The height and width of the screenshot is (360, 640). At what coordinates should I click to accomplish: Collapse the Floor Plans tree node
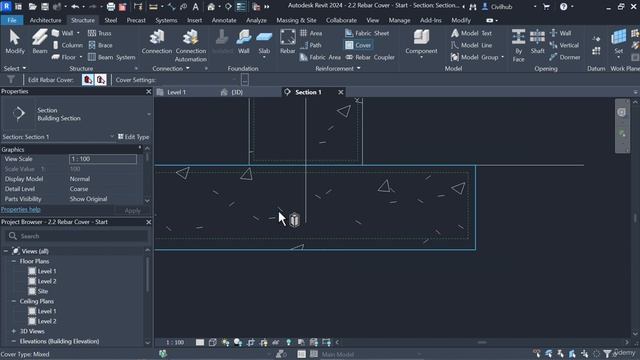(x=14, y=261)
